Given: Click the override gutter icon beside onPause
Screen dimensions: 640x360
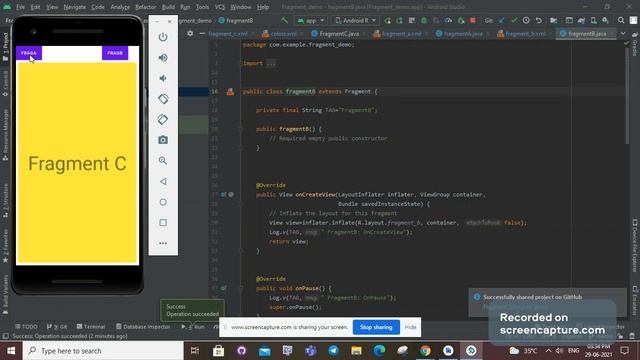Looking at the screenshot, I should [x=224, y=288].
